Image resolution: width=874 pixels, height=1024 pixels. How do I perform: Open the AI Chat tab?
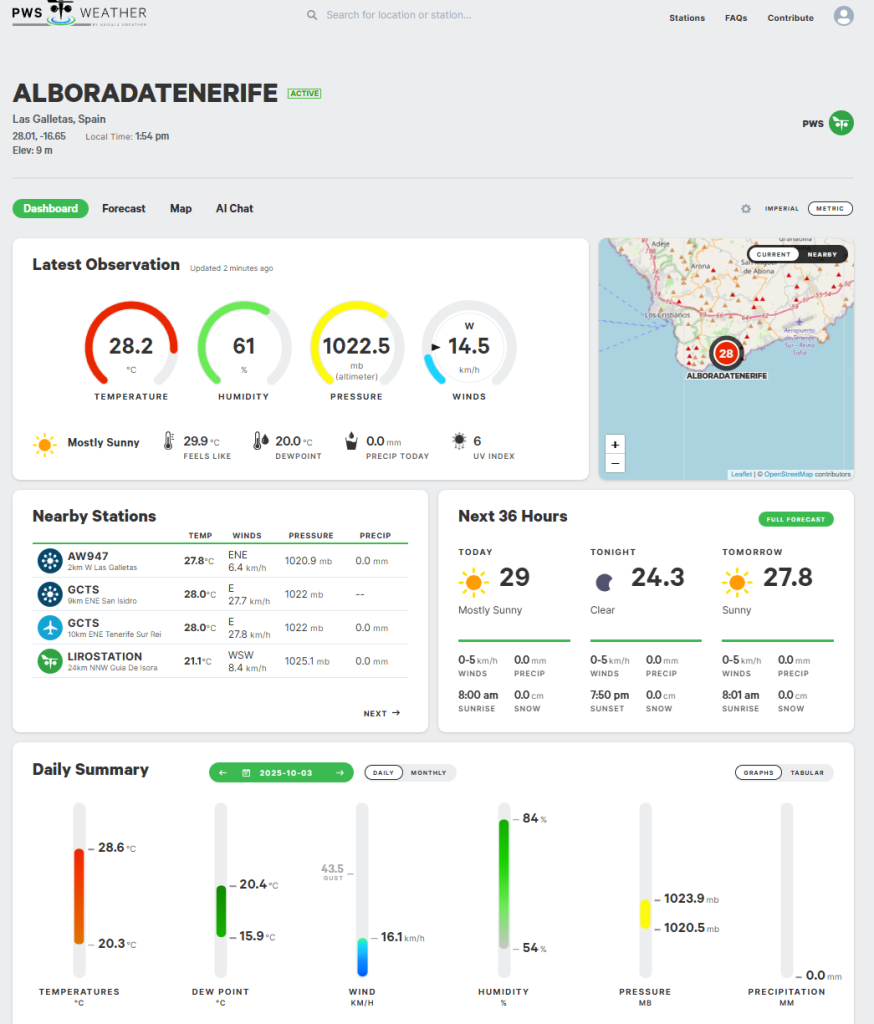(x=234, y=209)
